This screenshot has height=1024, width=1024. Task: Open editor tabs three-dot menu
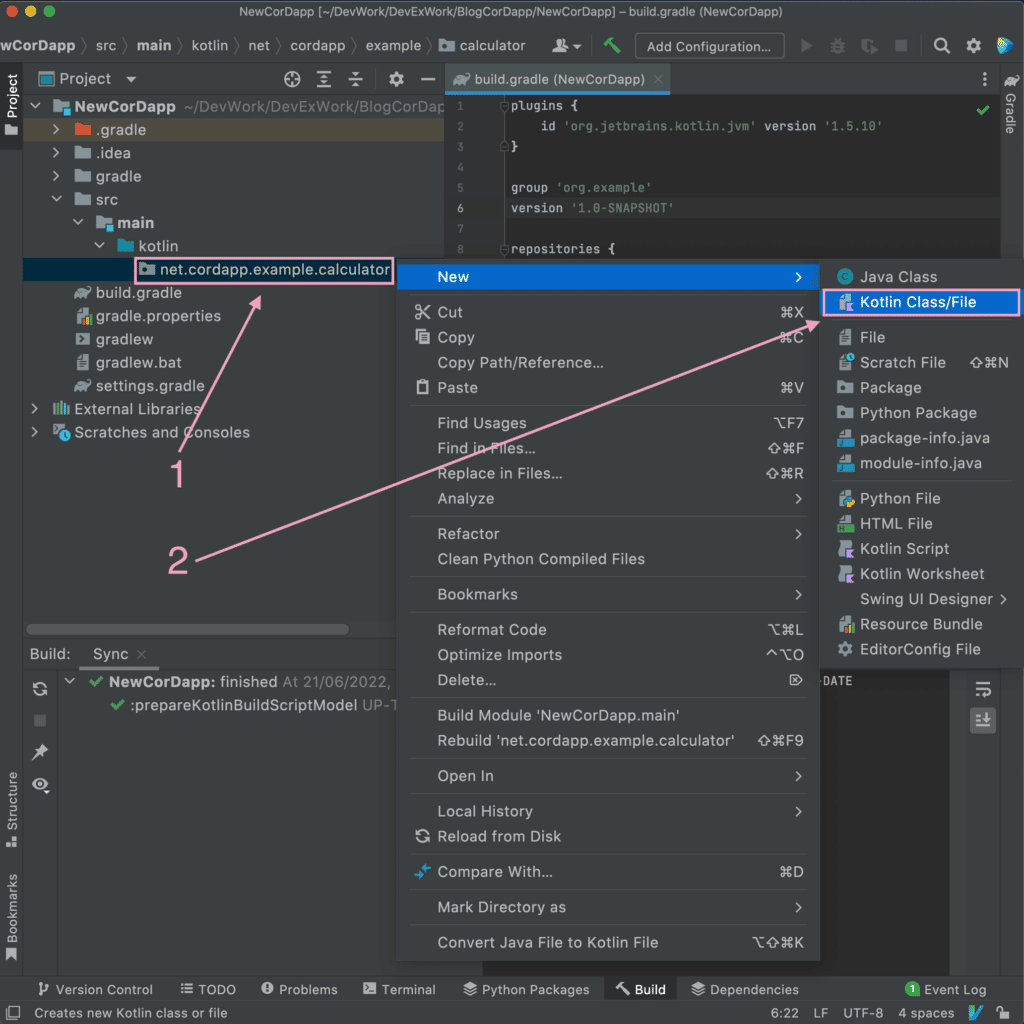[x=984, y=79]
